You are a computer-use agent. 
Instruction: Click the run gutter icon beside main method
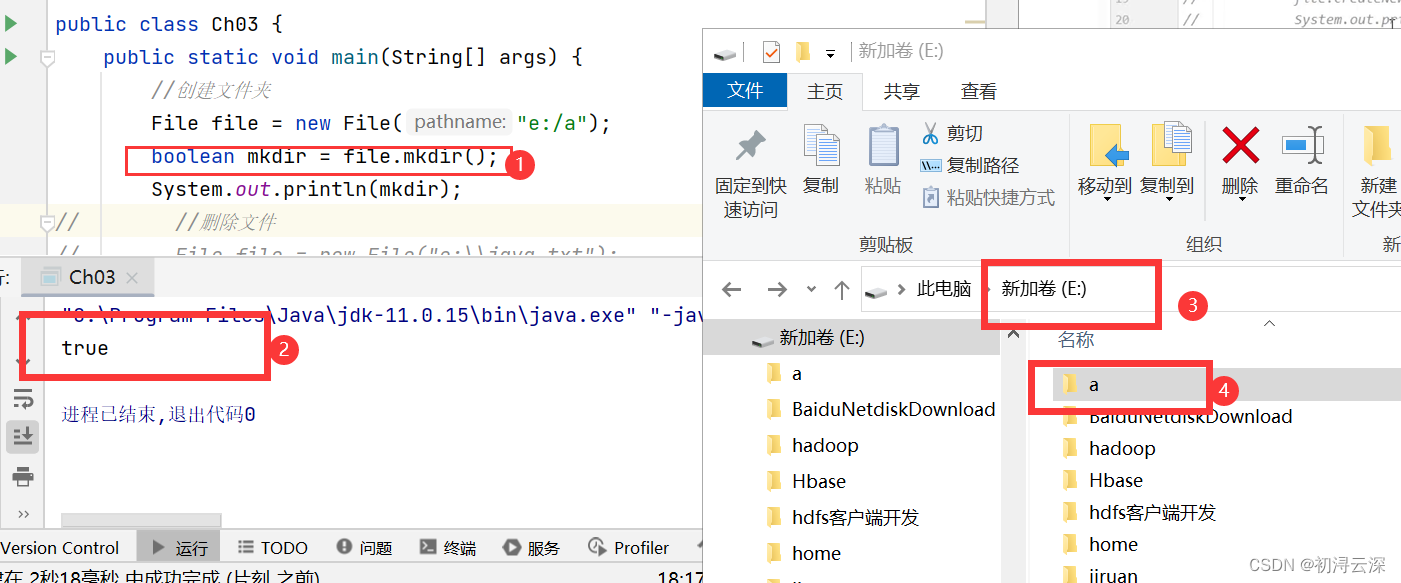(11, 56)
